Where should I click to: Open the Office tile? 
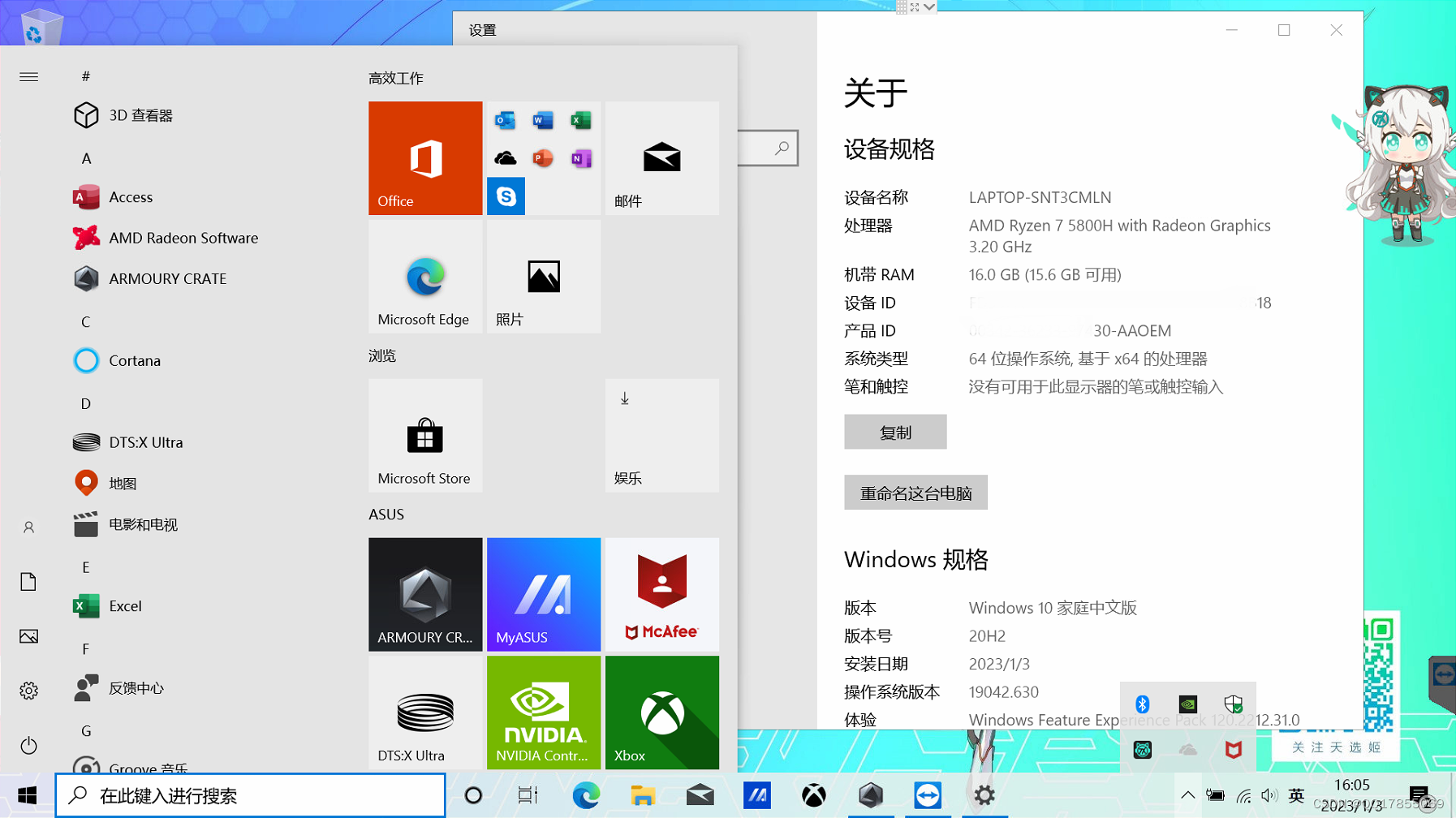(x=425, y=158)
